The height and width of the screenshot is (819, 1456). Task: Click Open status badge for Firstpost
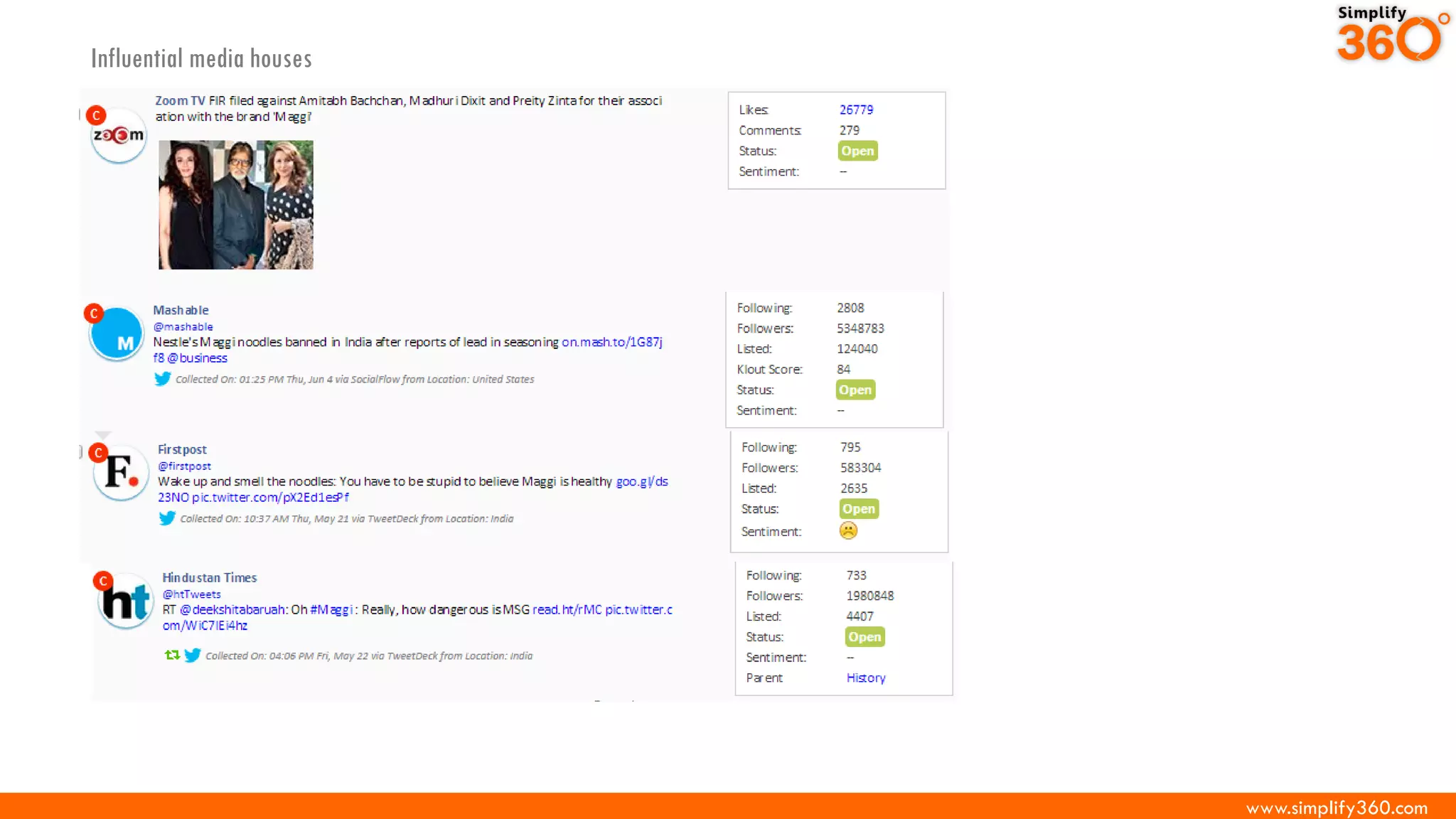pyautogui.click(x=859, y=509)
